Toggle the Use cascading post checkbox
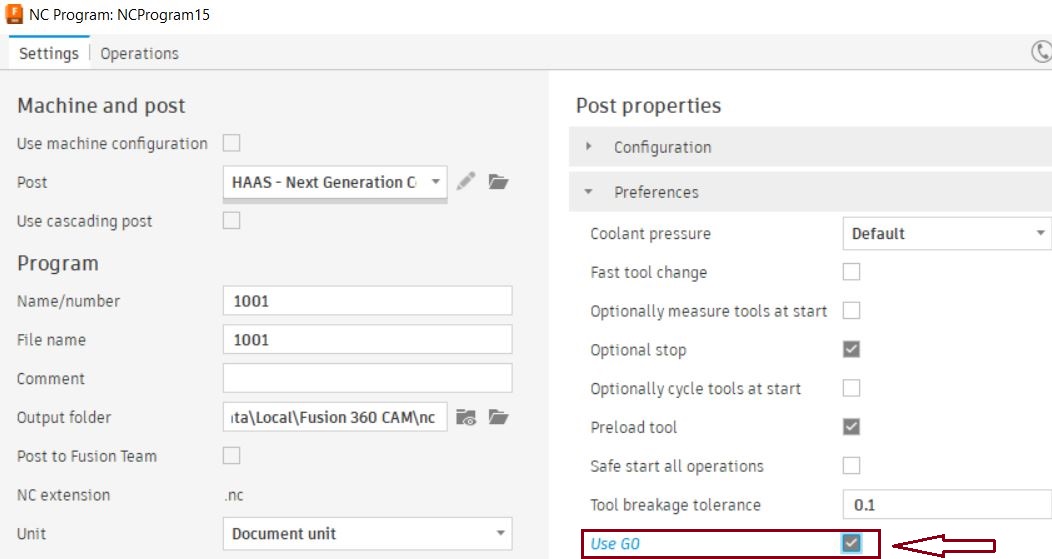This screenshot has height=559, width=1052. 231,220
